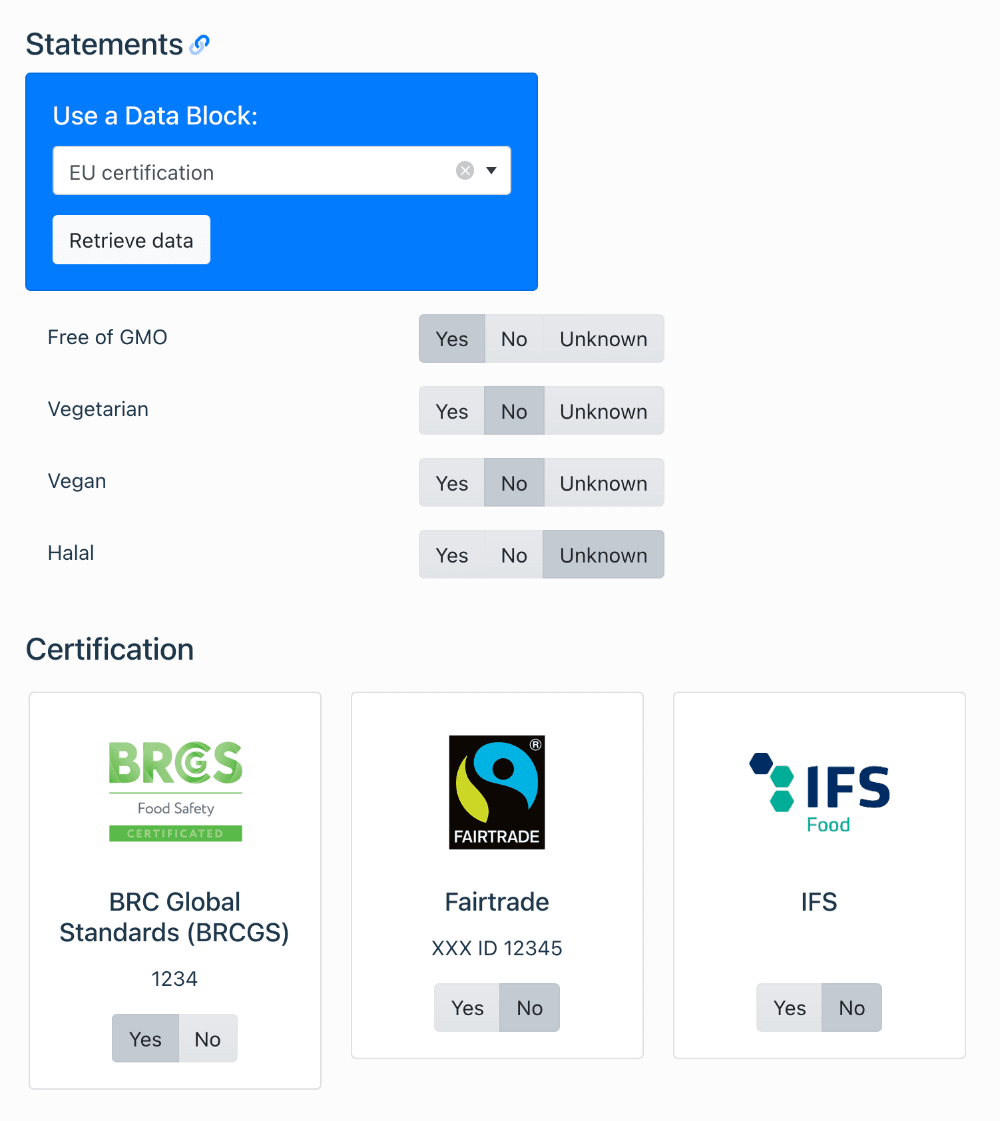1000x1121 pixels.
Task: Clear the EU certification selection with the x icon
Action: (x=465, y=170)
